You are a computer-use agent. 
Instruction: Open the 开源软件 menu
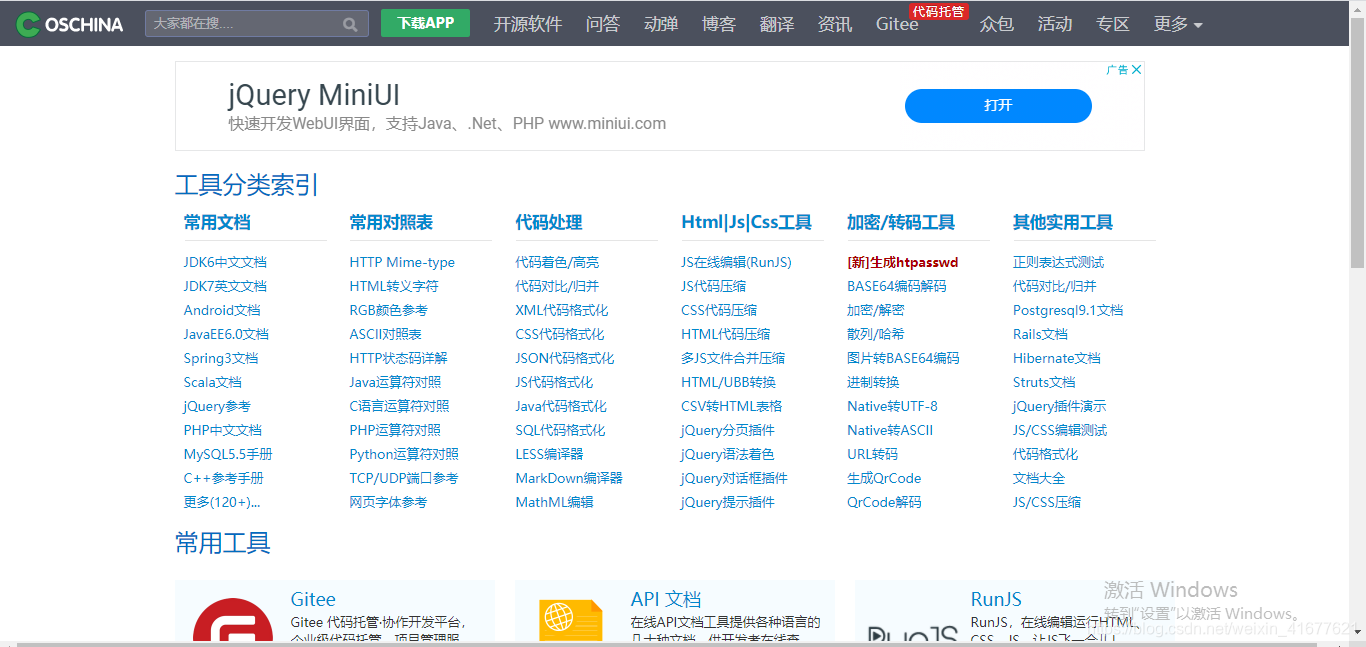528,24
